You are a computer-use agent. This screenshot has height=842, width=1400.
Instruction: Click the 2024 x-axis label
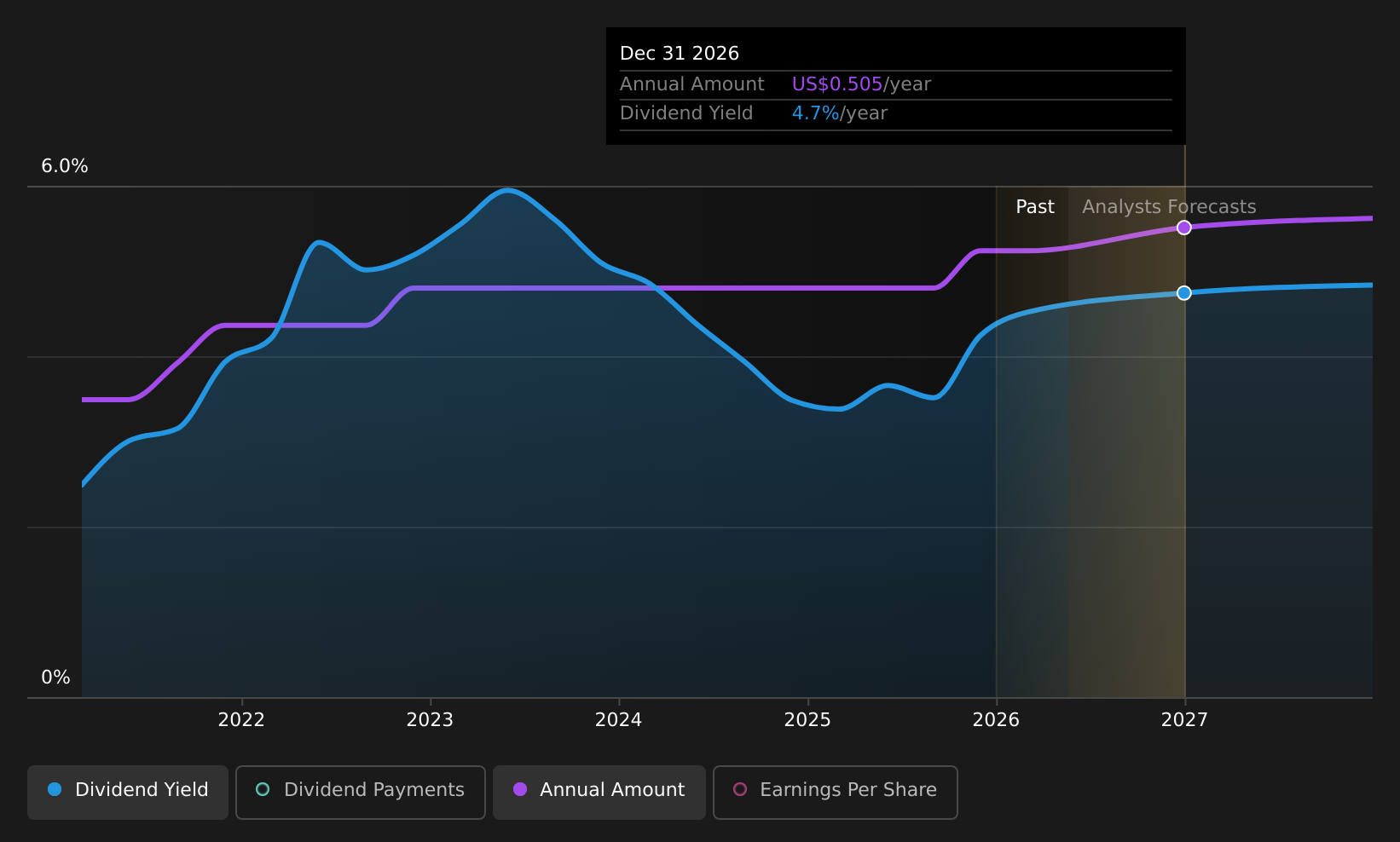[618, 720]
